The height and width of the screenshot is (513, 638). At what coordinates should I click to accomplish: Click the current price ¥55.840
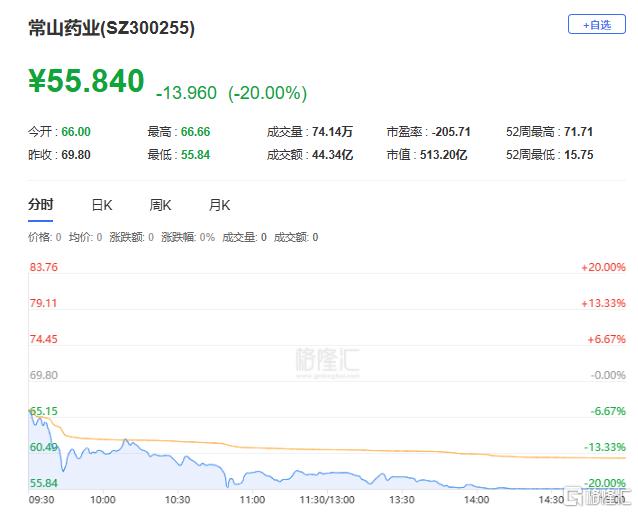[x=86, y=81]
